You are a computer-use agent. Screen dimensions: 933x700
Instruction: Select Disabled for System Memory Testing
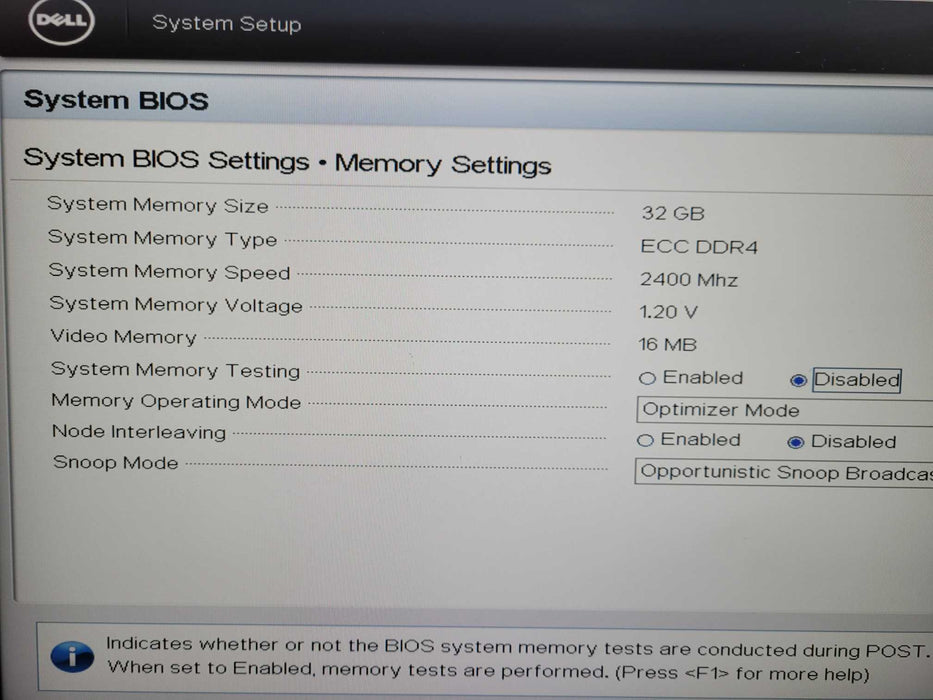[x=798, y=381]
